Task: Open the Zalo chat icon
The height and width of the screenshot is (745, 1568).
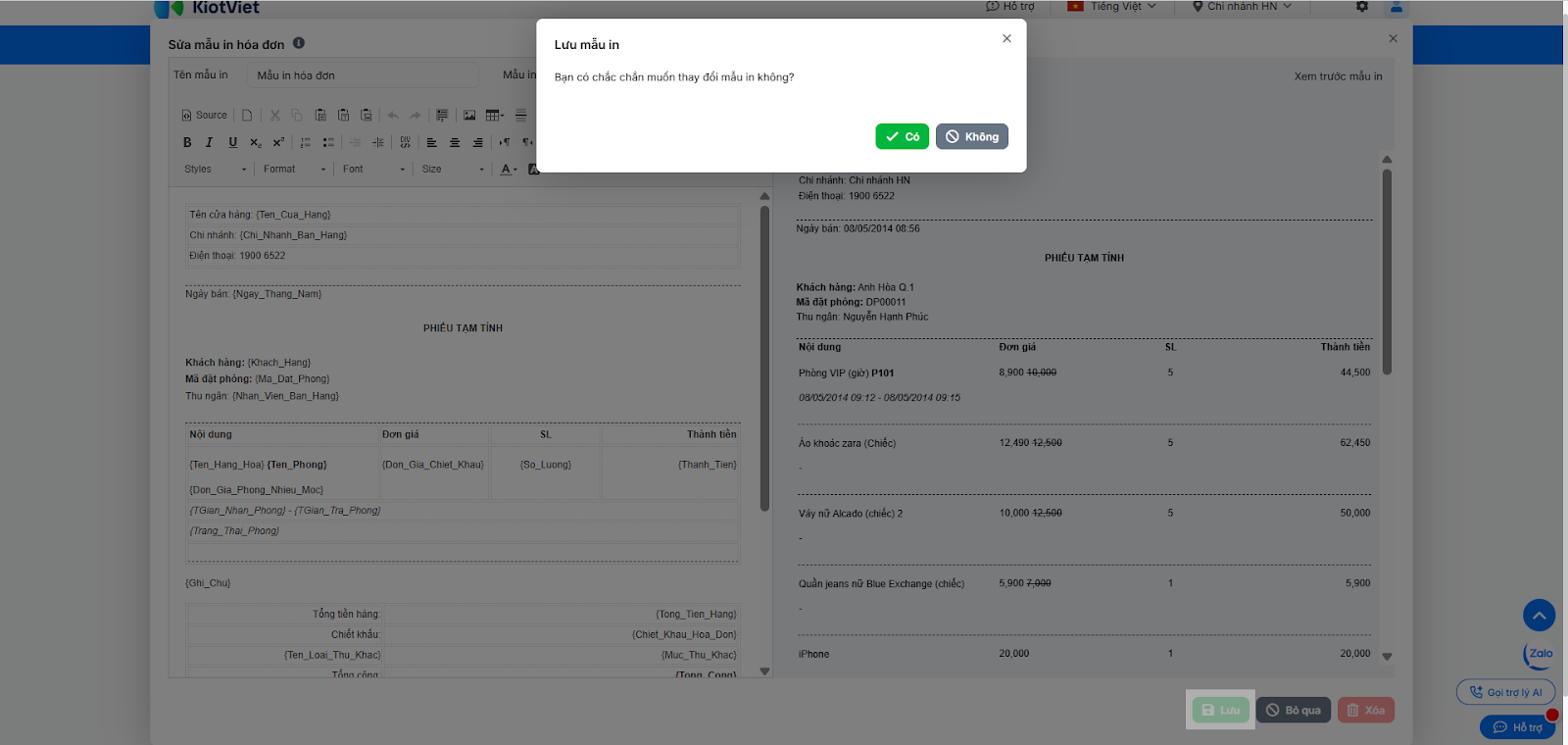Action: coord(1540,654)
